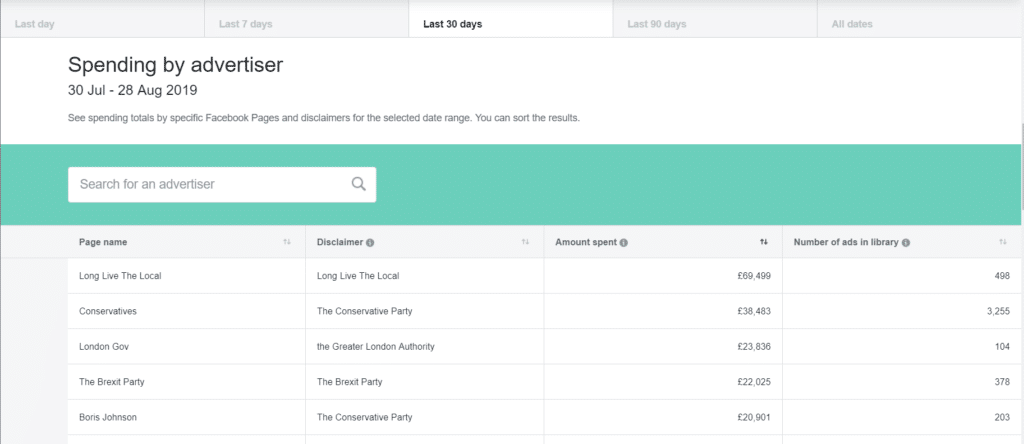The height and width of the screenshot is (444, 1024).
Task: Click the Disclaimer column header text
Action: 340,242
